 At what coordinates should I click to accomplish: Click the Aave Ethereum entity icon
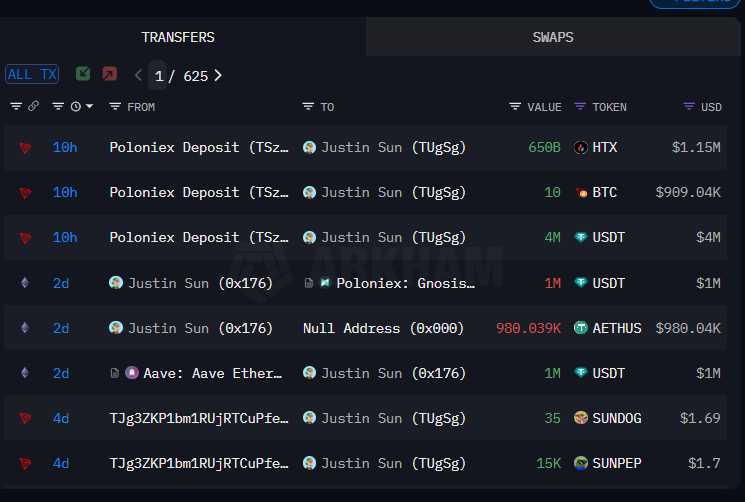click(133, 373)
